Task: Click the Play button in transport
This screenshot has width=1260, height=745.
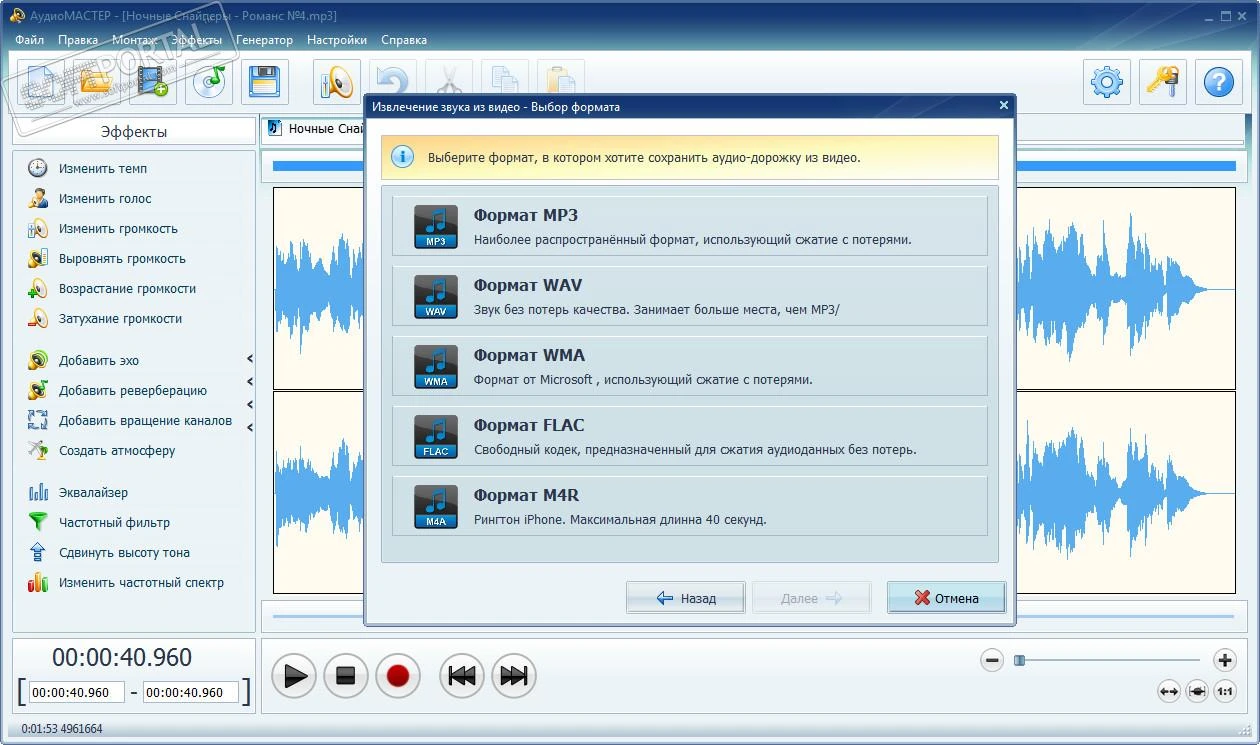Action: [x=293, y=676]
